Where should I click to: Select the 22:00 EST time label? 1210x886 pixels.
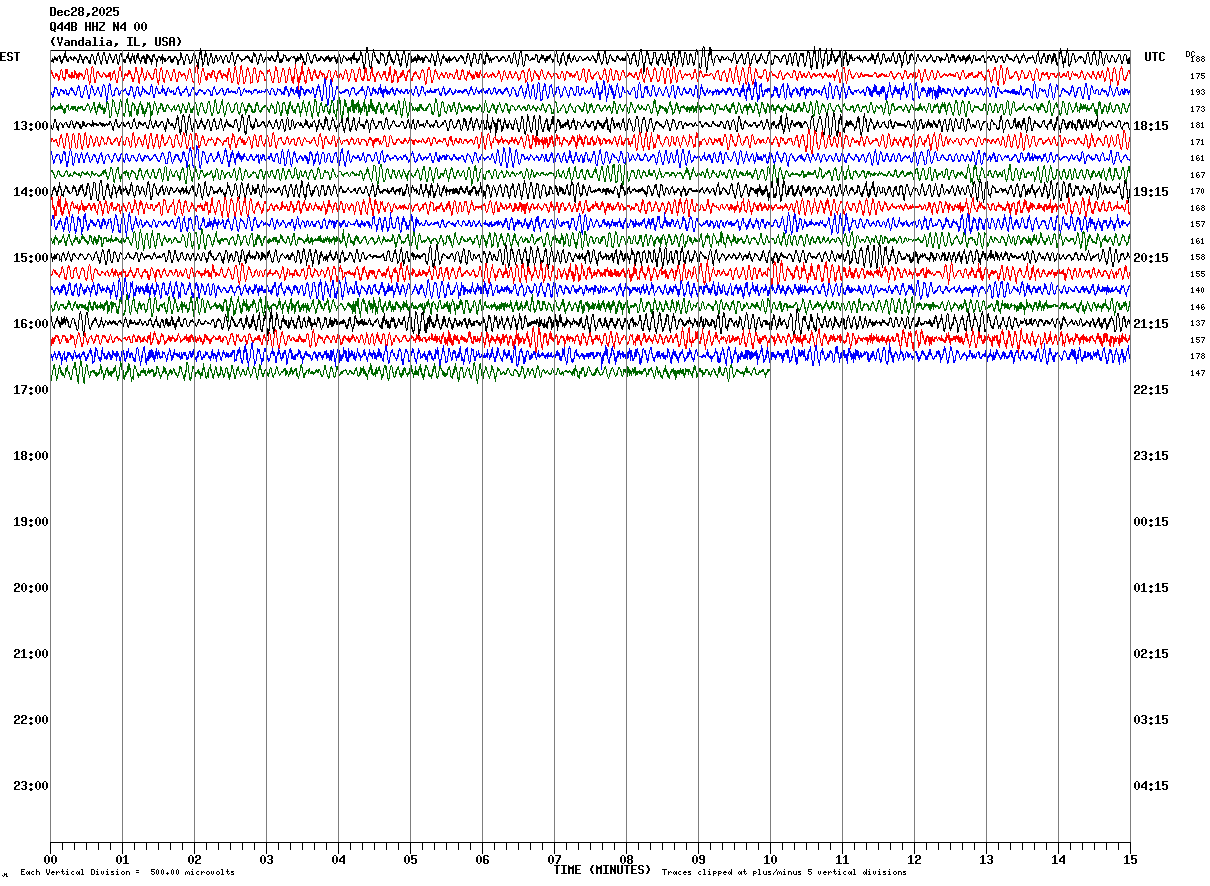(31, 720)
